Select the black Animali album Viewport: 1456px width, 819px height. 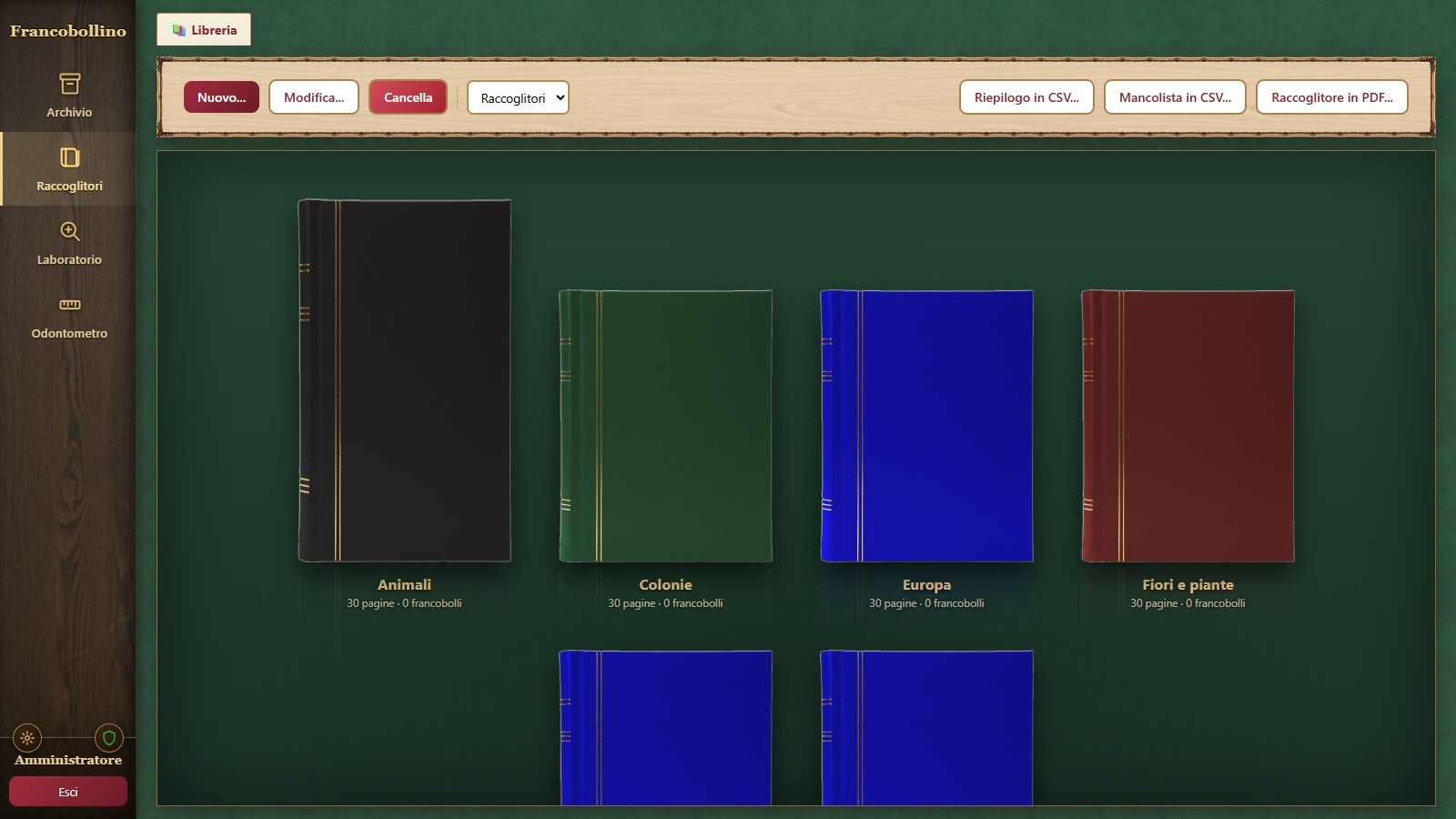pyautogui.click(x=404, y=380)
